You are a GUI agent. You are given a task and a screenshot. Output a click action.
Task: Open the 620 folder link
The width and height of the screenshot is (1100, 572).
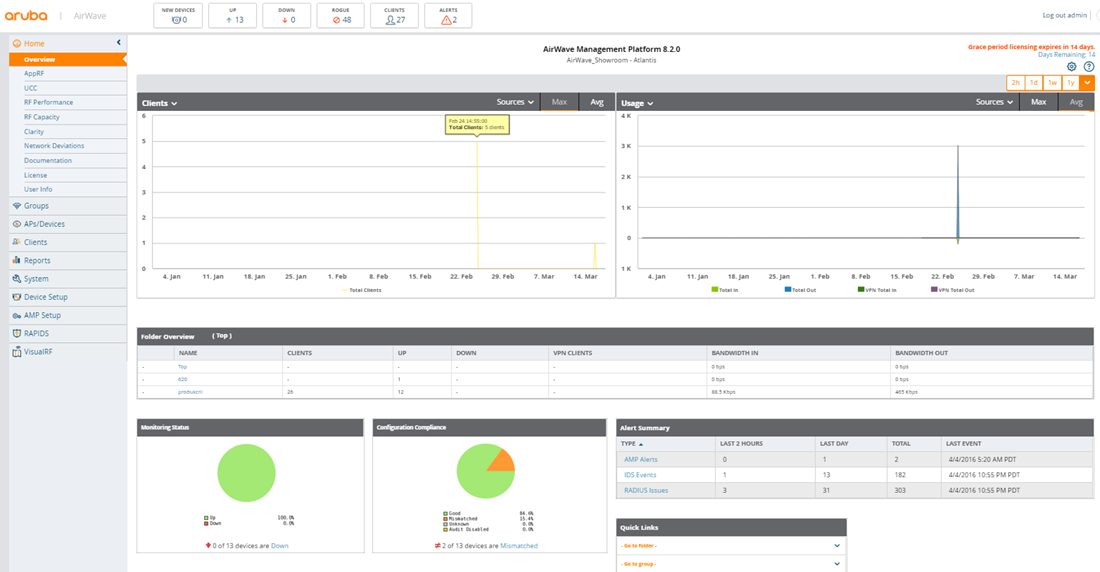(x=182, y=380)
